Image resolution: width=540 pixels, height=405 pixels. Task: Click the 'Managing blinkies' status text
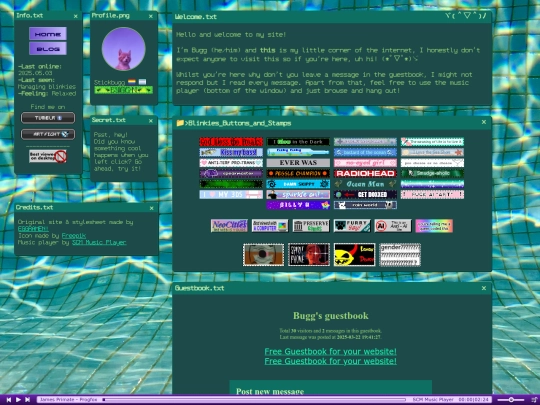(x=47, y=87)
